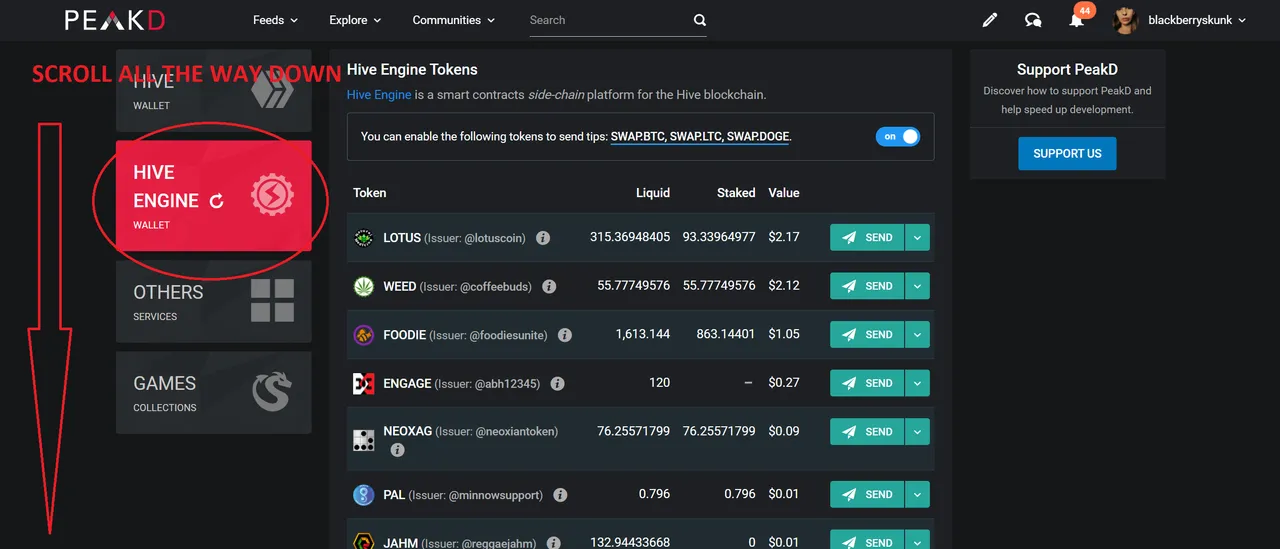Click the Staked column header
This screenshot has height=549, width=1280.
pyautogui.click(x=736, y=193)
